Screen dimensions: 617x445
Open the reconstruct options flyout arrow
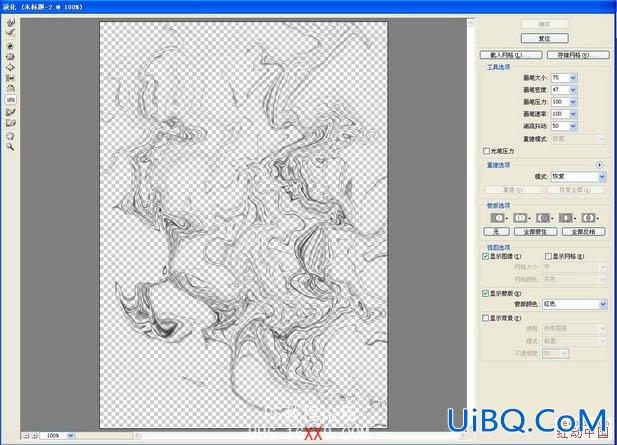click(x=599, y=165)
